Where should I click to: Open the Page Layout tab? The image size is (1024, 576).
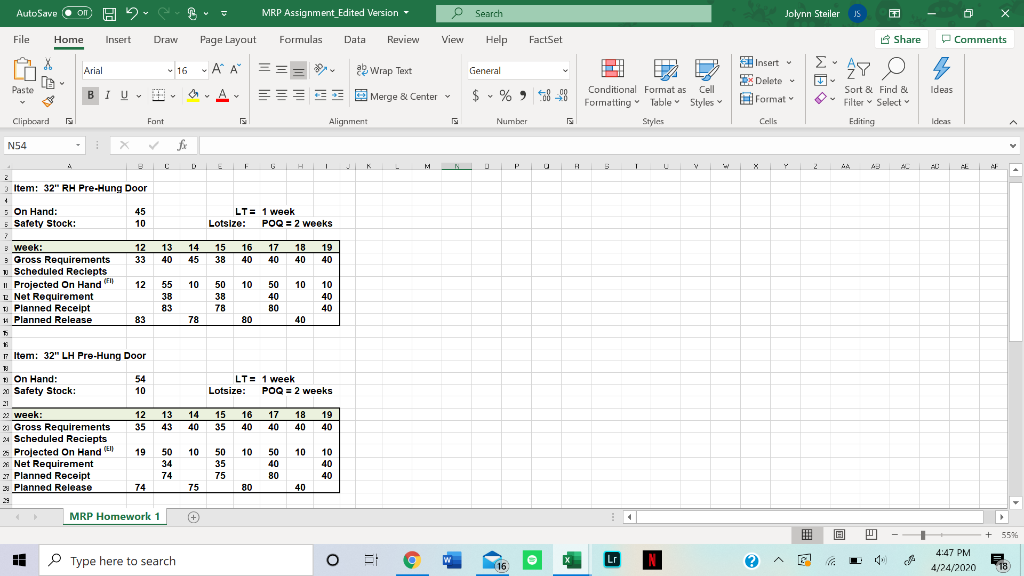click(228, 39)
